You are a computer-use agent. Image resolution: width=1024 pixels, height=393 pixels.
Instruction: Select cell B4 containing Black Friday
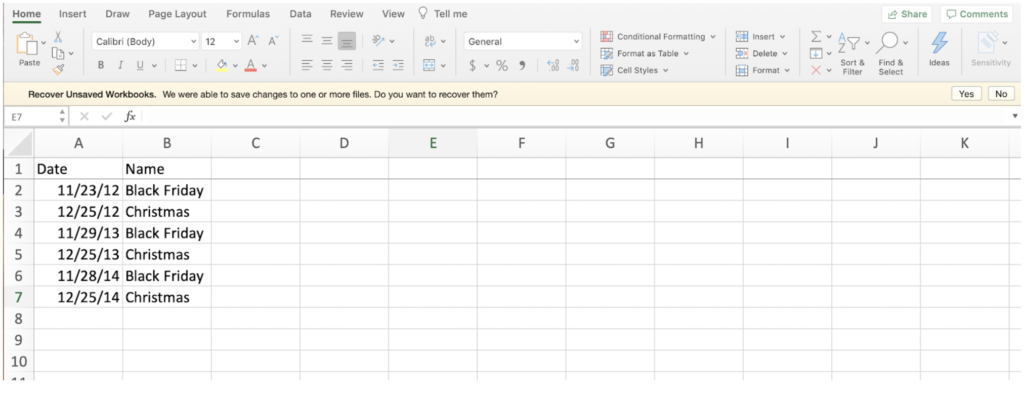[167, 233]
